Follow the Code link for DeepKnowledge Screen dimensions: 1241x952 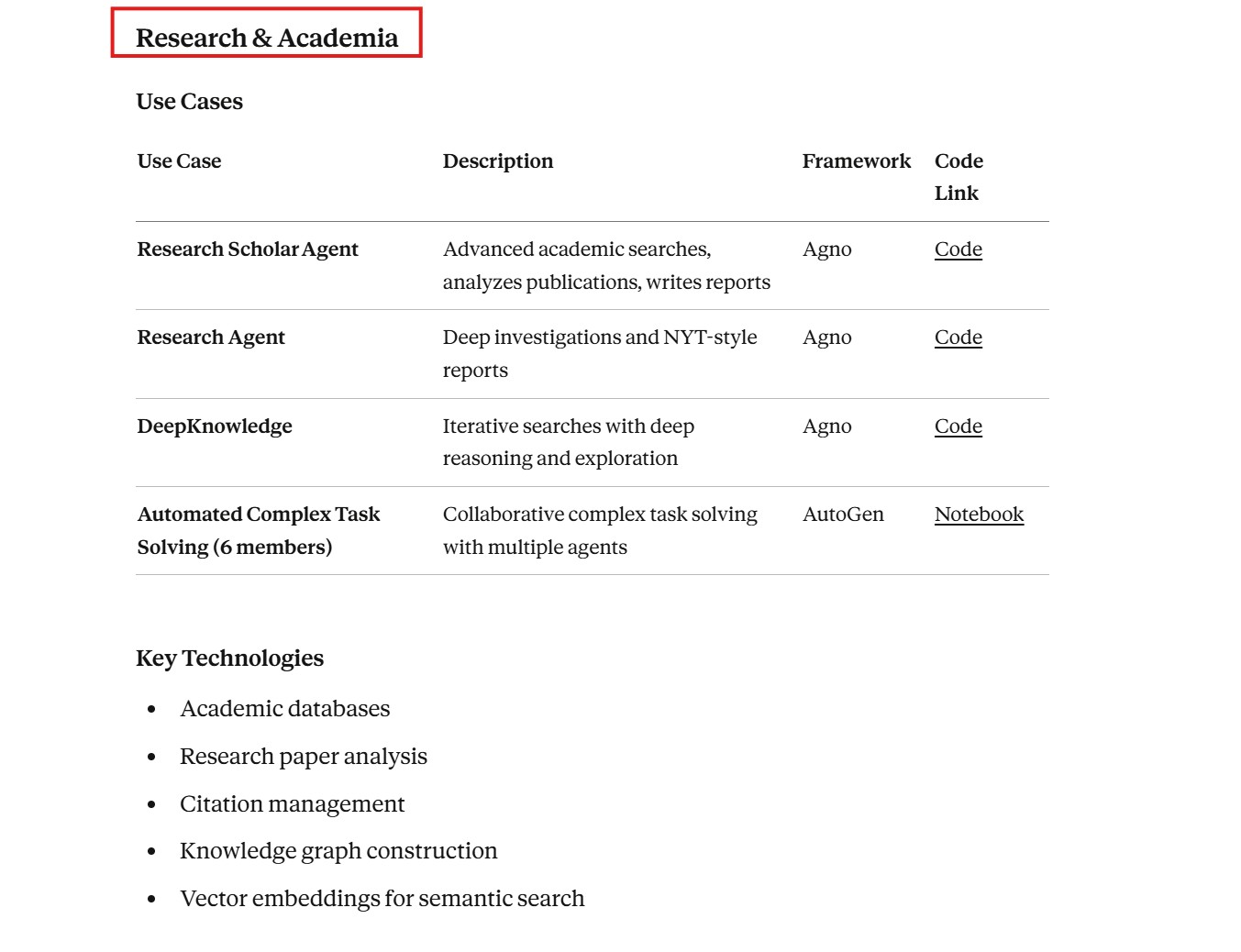958,426
